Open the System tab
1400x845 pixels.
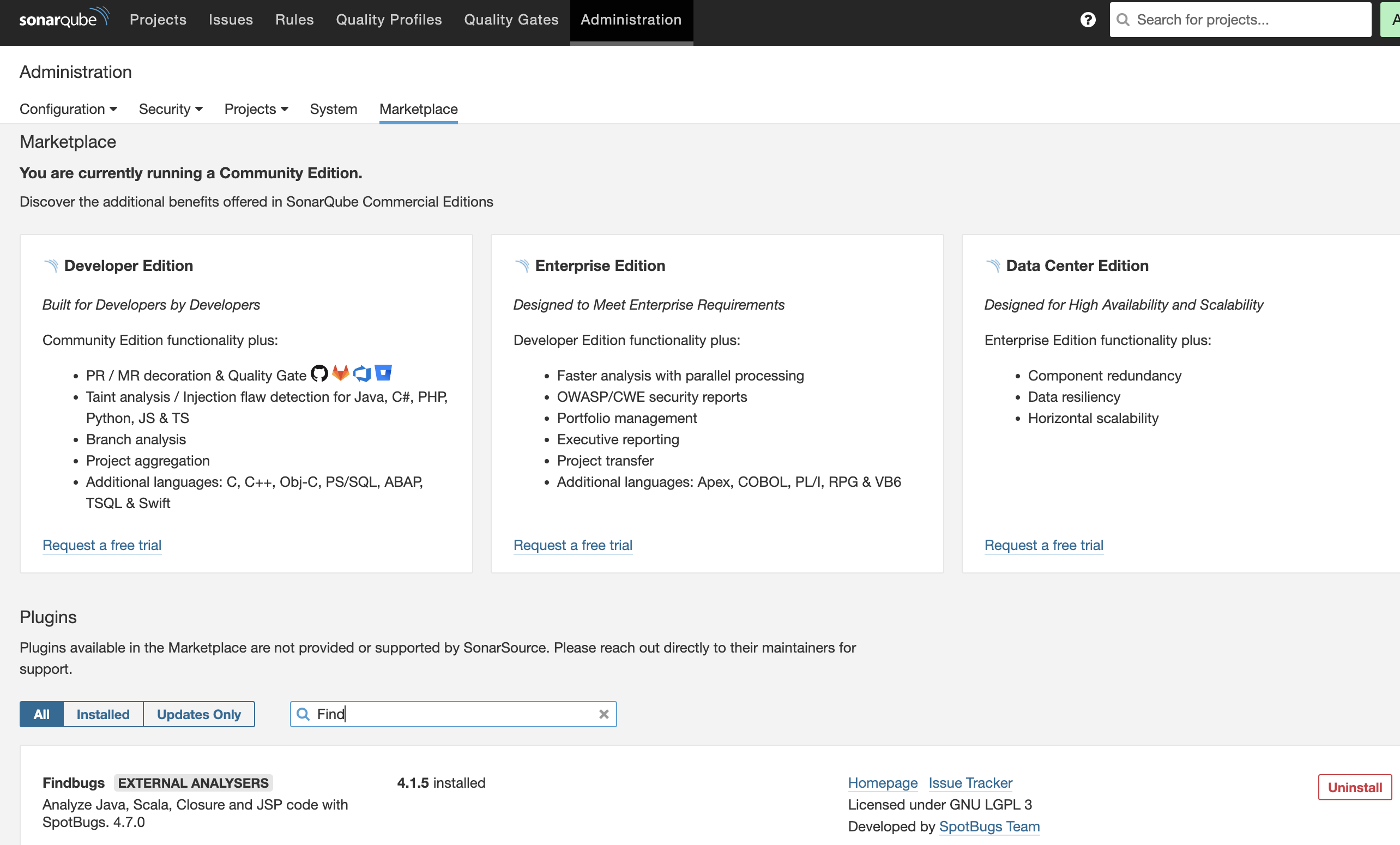pos(334,109)
